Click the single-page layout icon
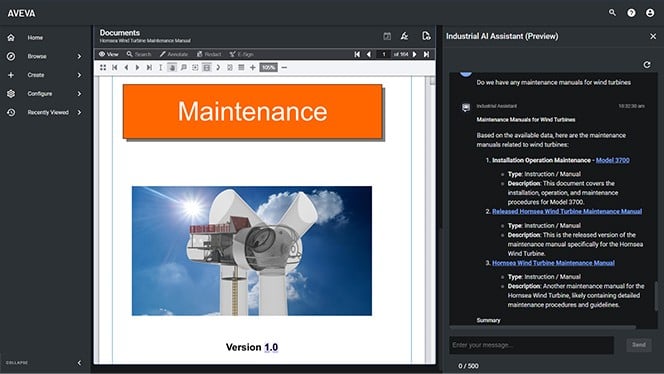This screenshot has height=374, width=664. click(x=230, y=67)
